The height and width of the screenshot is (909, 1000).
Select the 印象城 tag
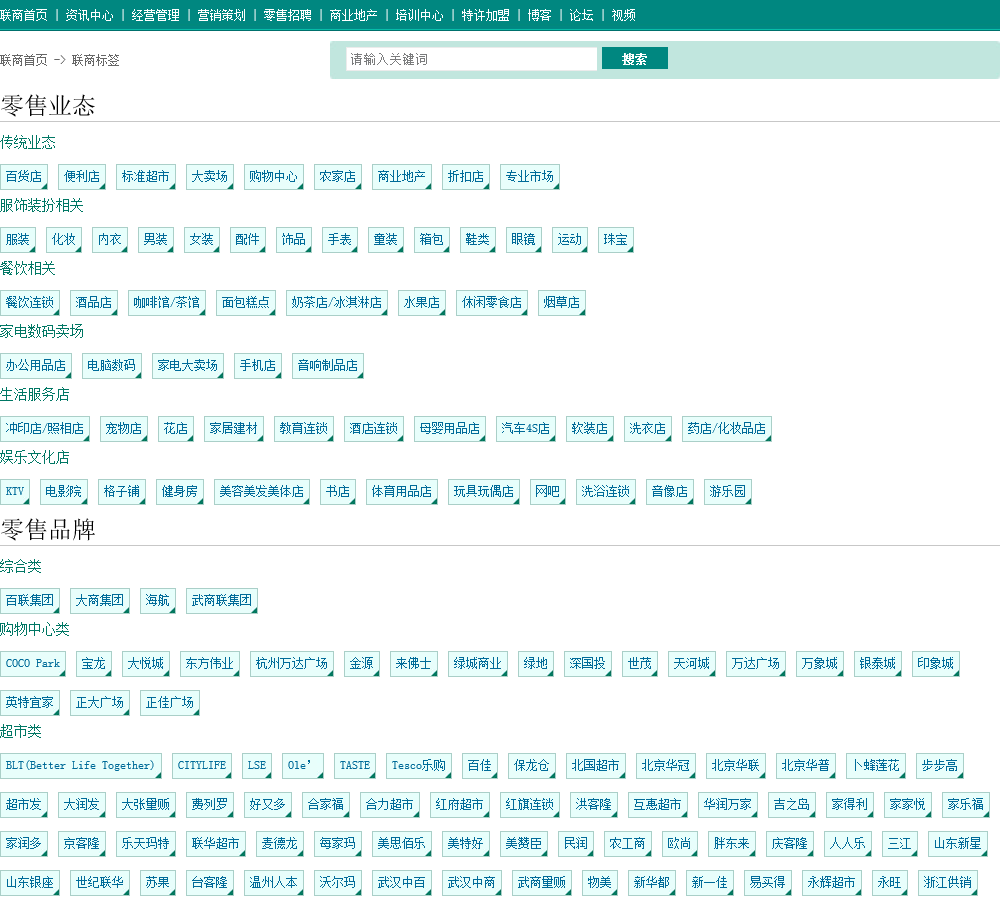[936, 664]
